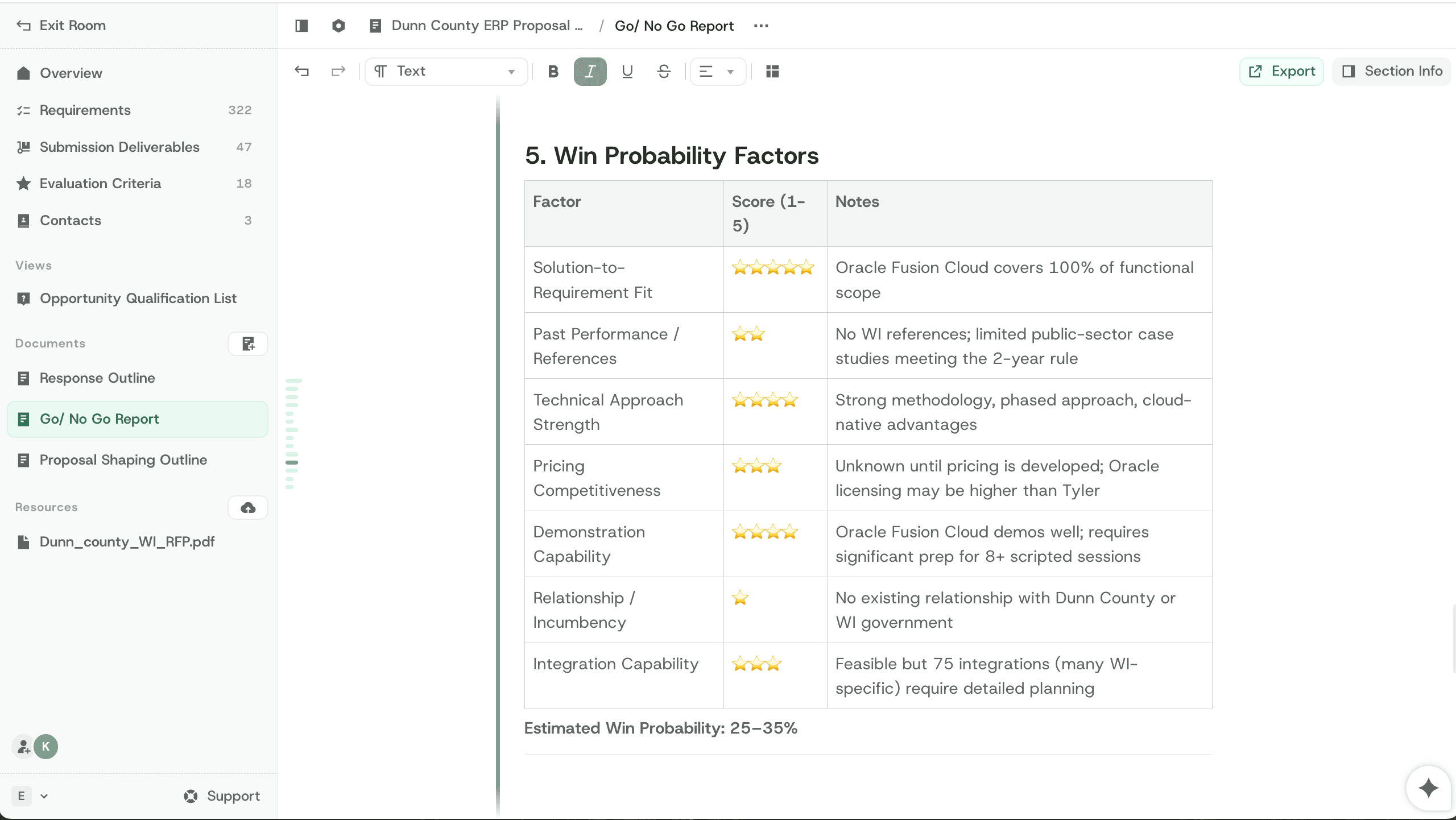The image size is (1456, 820).
Task: Open Proposal Shaping Outline document
Action: click(123, 459)
